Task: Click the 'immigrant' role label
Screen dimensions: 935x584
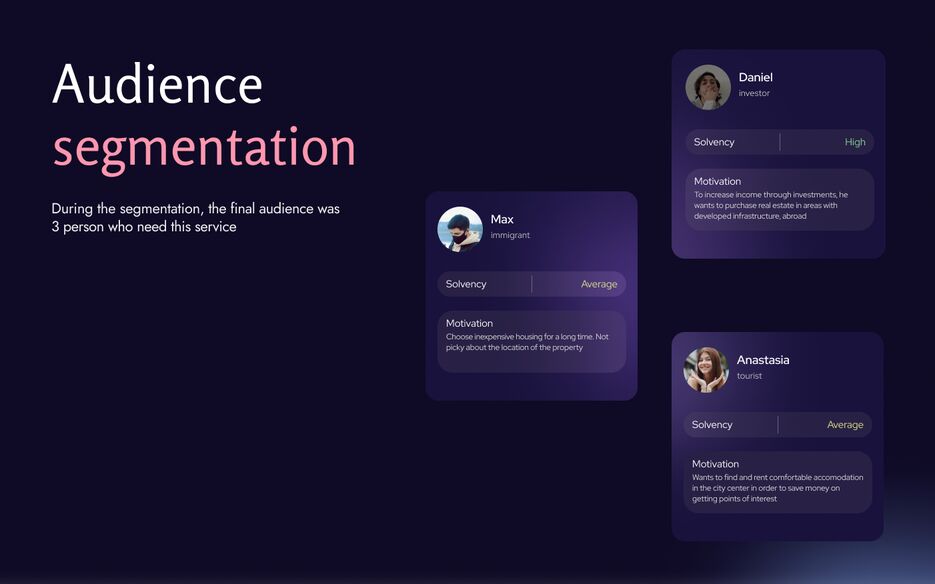Action: (510, 235)
